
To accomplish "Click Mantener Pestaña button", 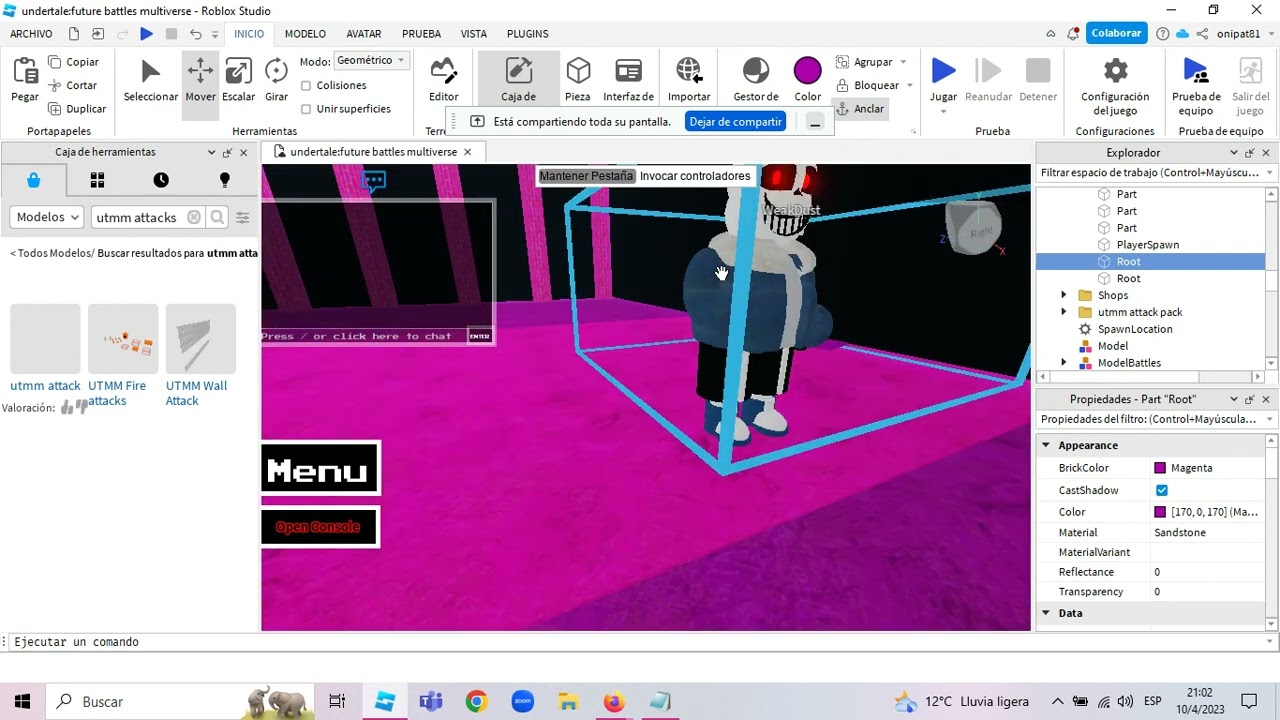I will point(586,176).
